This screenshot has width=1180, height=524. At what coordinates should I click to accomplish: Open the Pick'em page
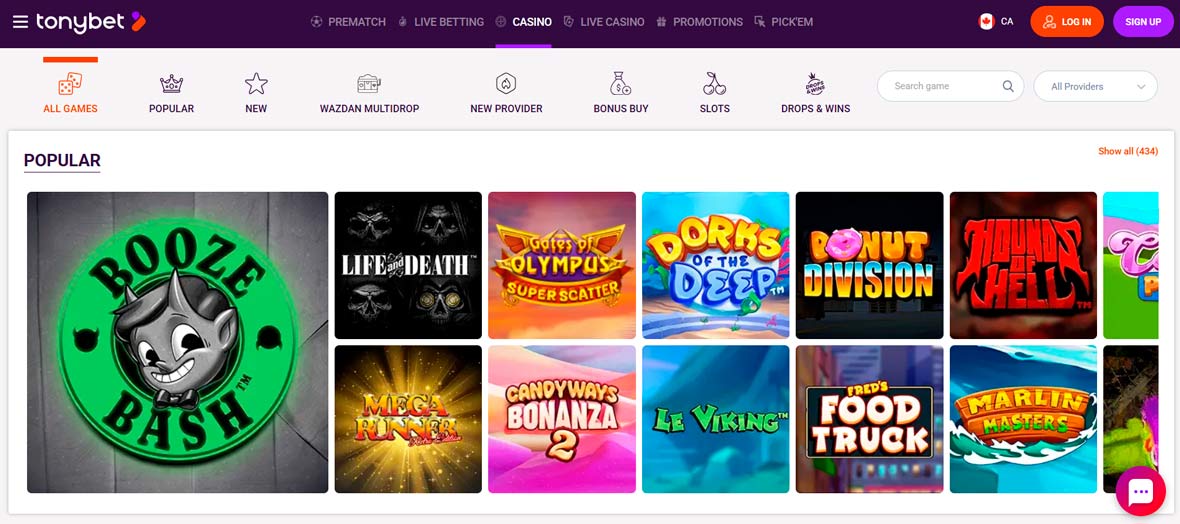click(792, 22)
